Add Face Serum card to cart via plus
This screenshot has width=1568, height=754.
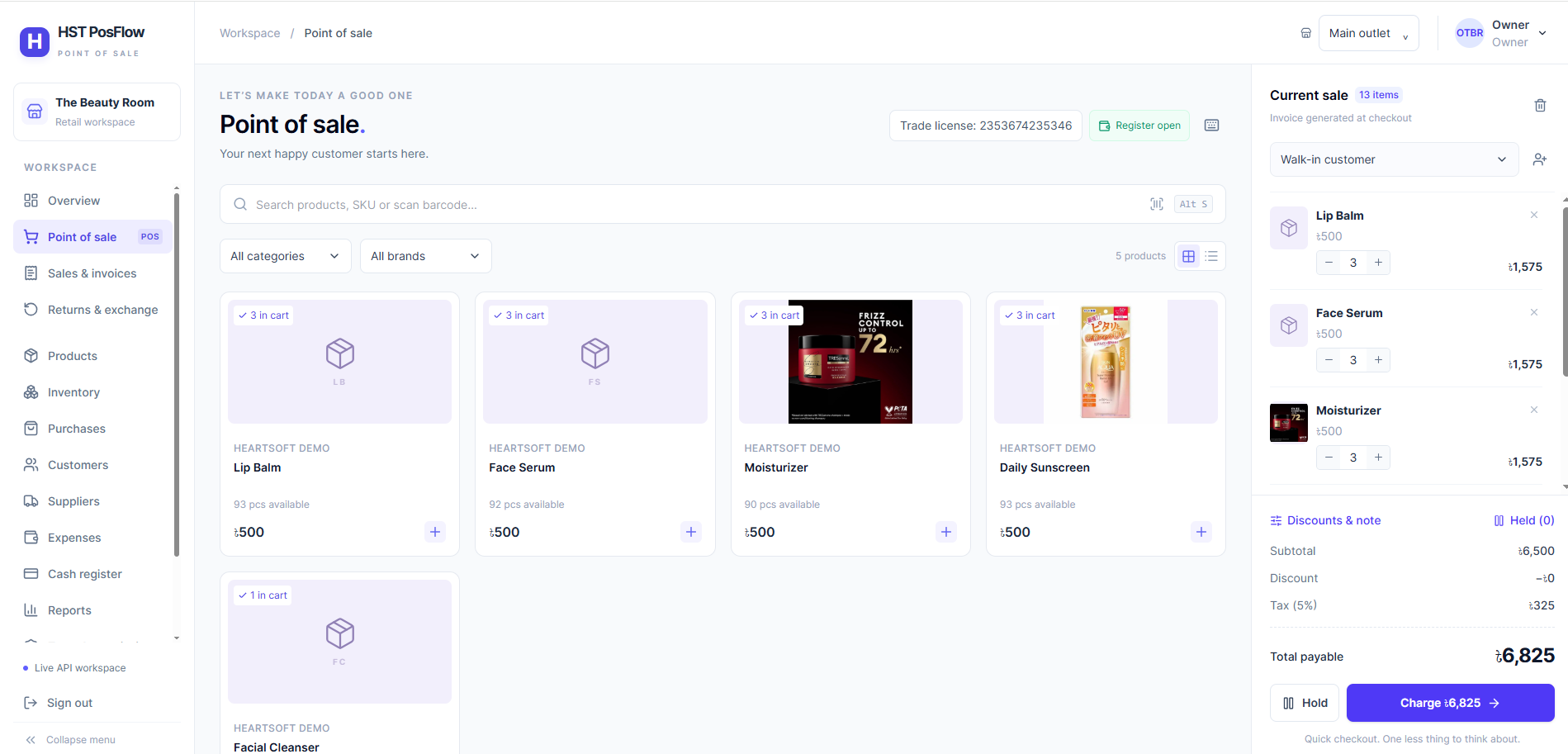coord(691,532)
